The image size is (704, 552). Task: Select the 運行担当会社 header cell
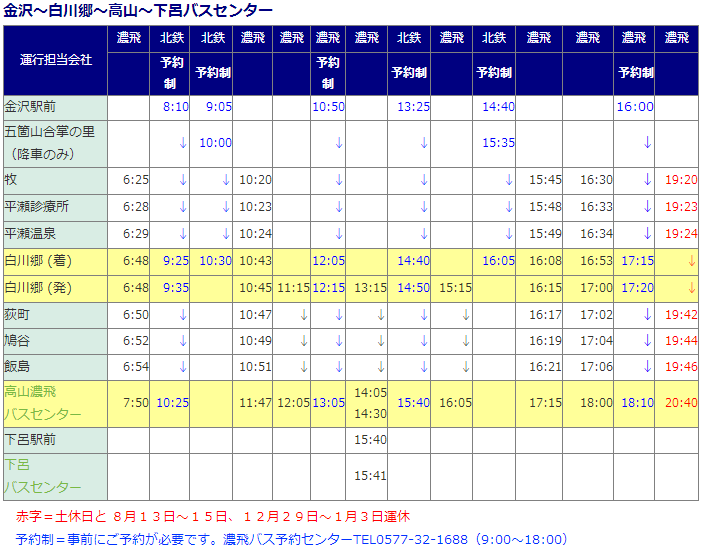[56, 60]
